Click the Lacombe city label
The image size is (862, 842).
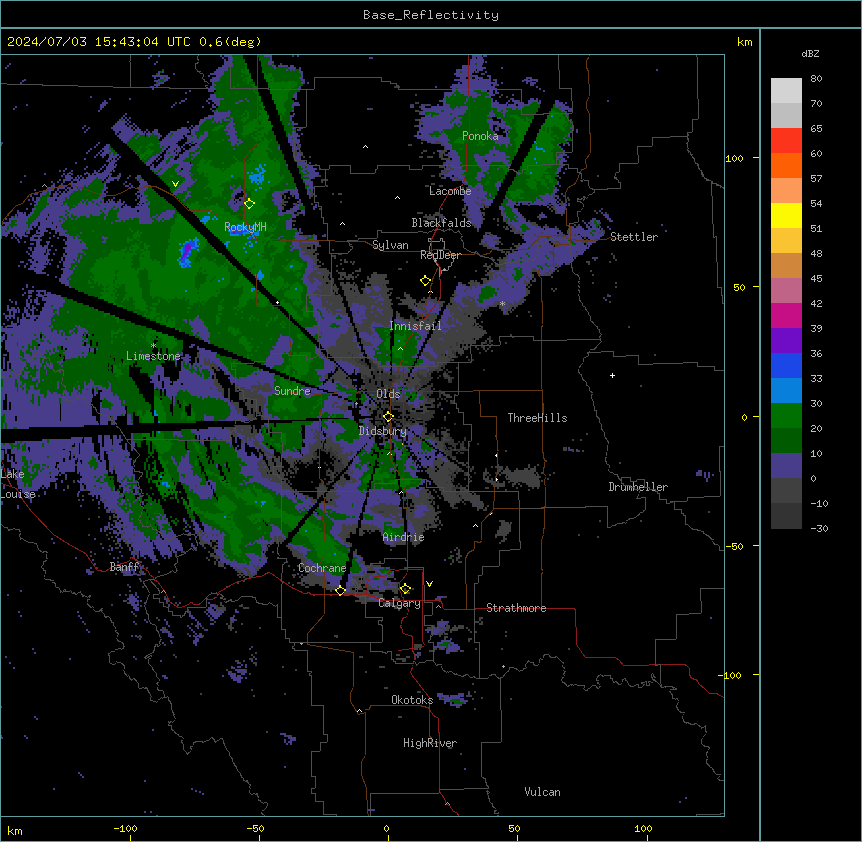tap(450, 191)
